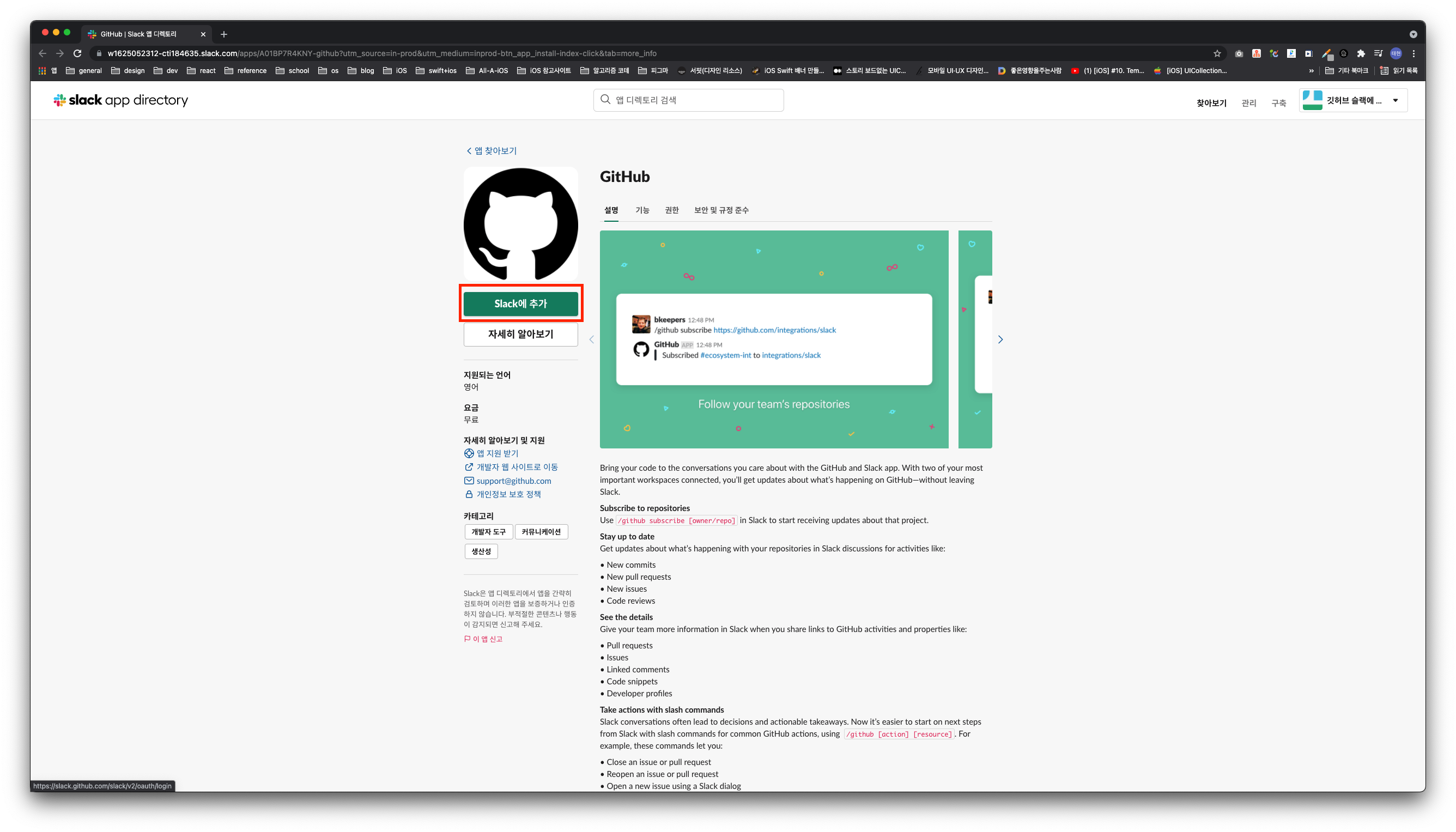This screenshot has height=832, width=1456.
Task: Click the GitHub Octocat app logo
Action: pos(520,224)
